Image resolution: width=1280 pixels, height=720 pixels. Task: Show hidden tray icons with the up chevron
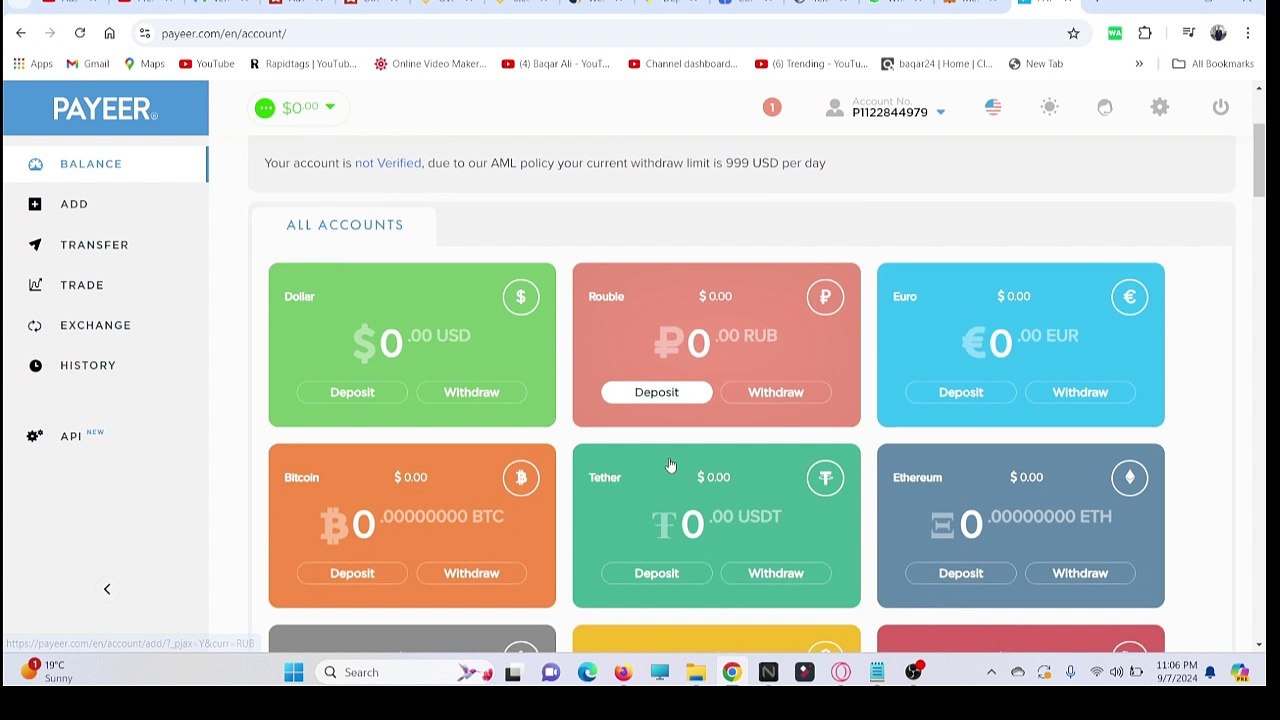[991, 672]
